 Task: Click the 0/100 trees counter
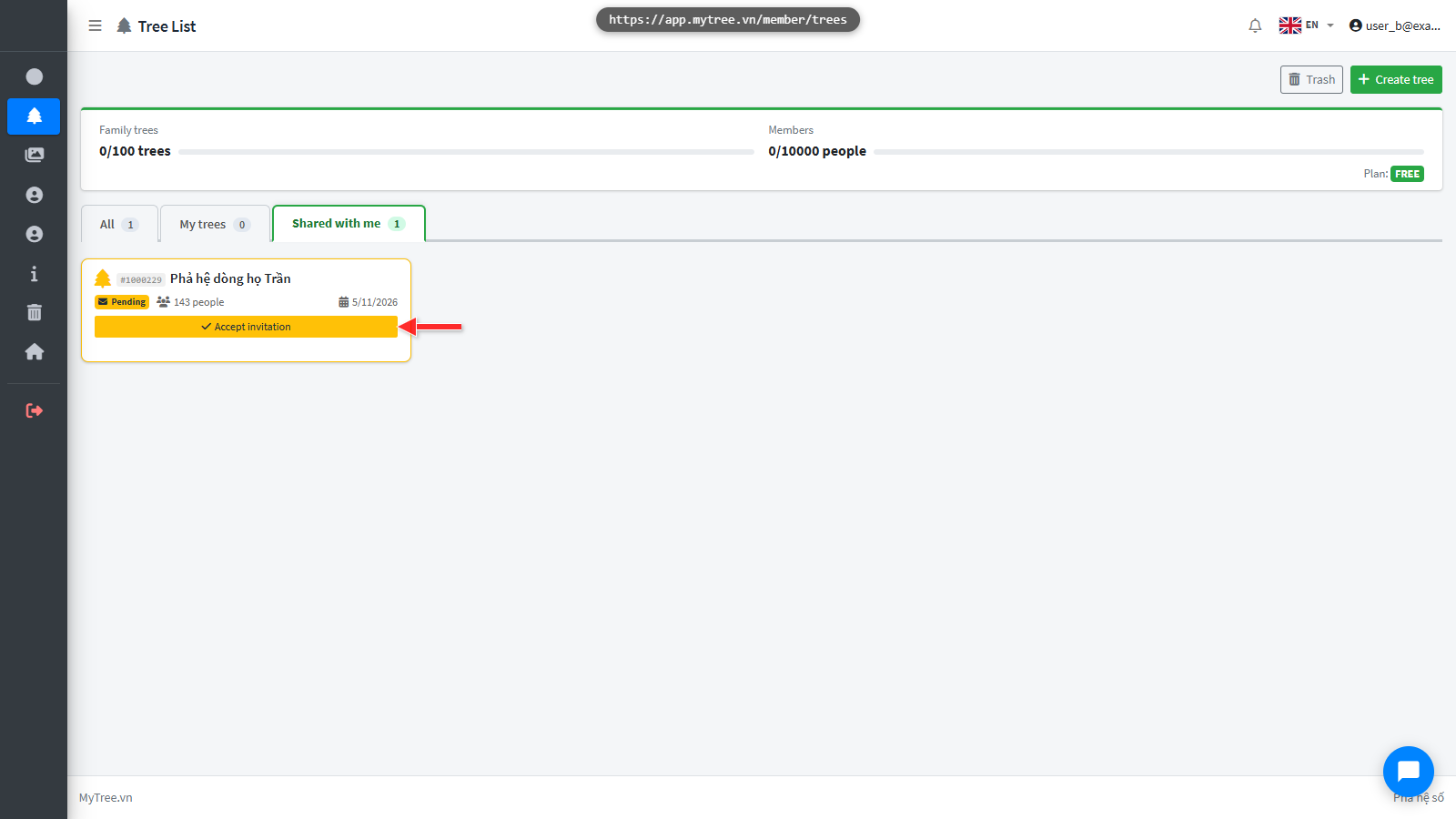[135, 151]
